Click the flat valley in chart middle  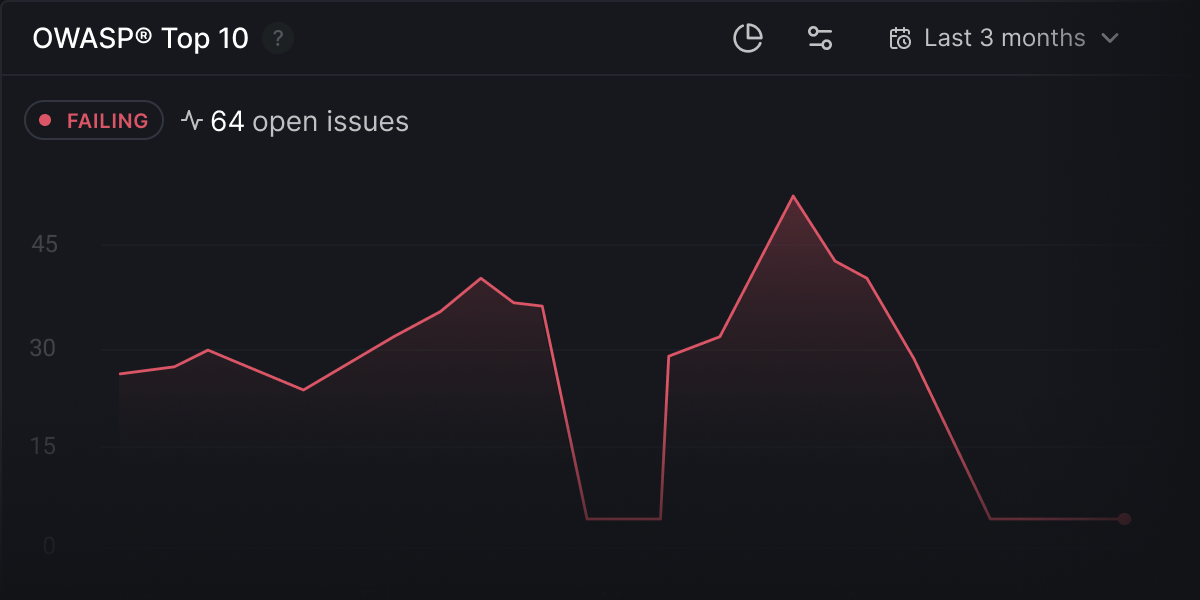click(x=623, y=519)
